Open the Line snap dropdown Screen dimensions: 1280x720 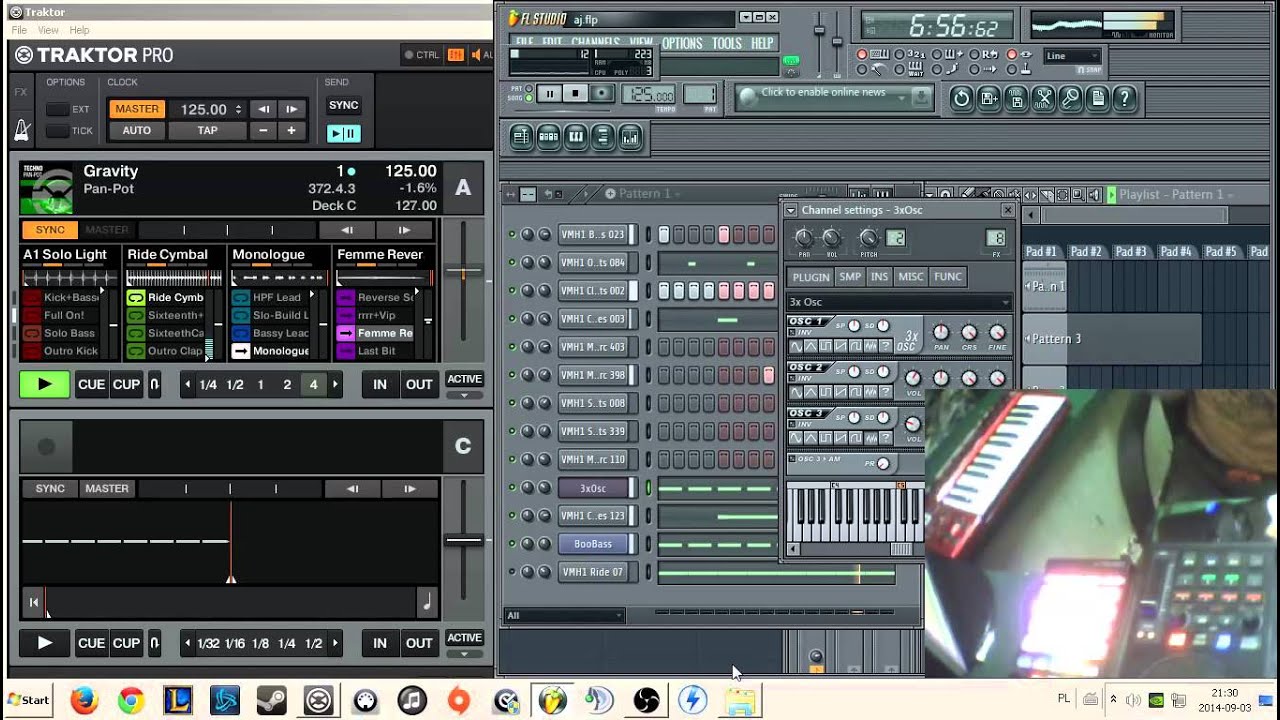click(1072, 56)
